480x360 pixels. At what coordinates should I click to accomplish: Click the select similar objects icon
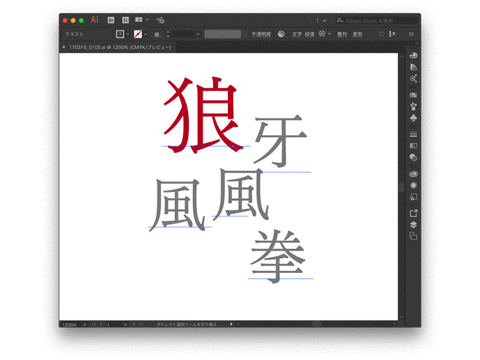pos(392,34)
